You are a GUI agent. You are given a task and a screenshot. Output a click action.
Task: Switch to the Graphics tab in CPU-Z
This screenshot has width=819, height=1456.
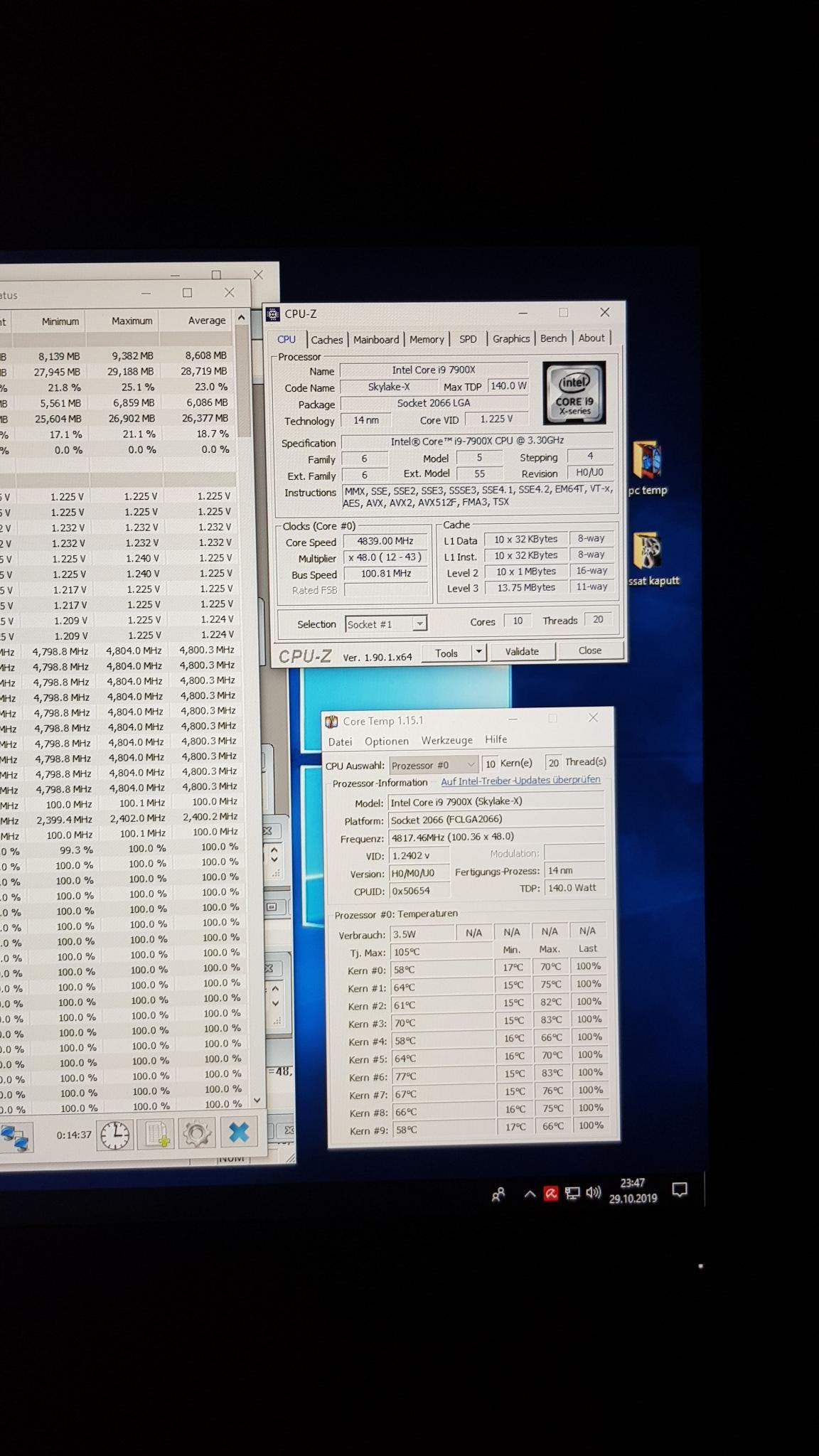coord(511,339)
